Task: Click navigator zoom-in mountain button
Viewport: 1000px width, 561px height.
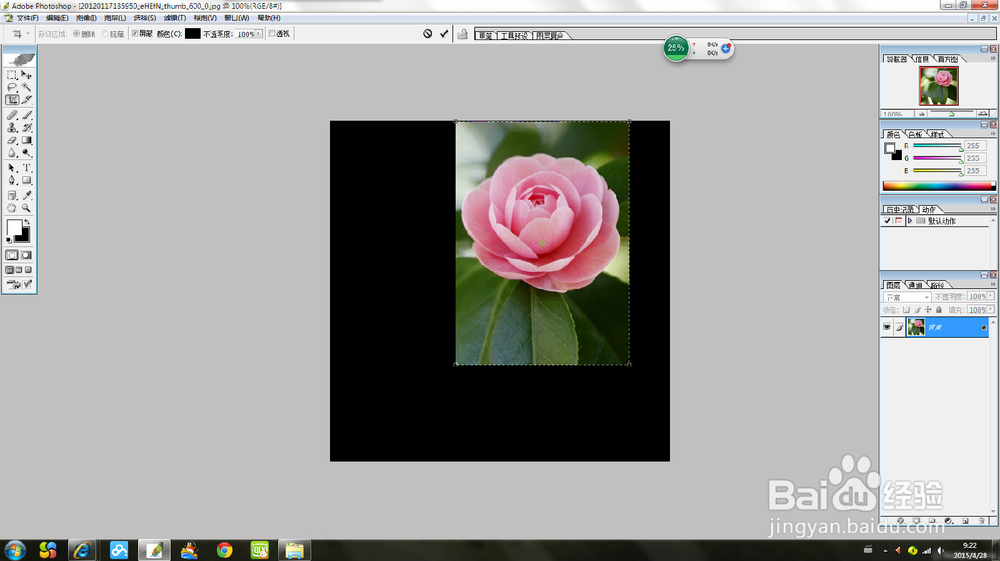Action: [983, 113]
